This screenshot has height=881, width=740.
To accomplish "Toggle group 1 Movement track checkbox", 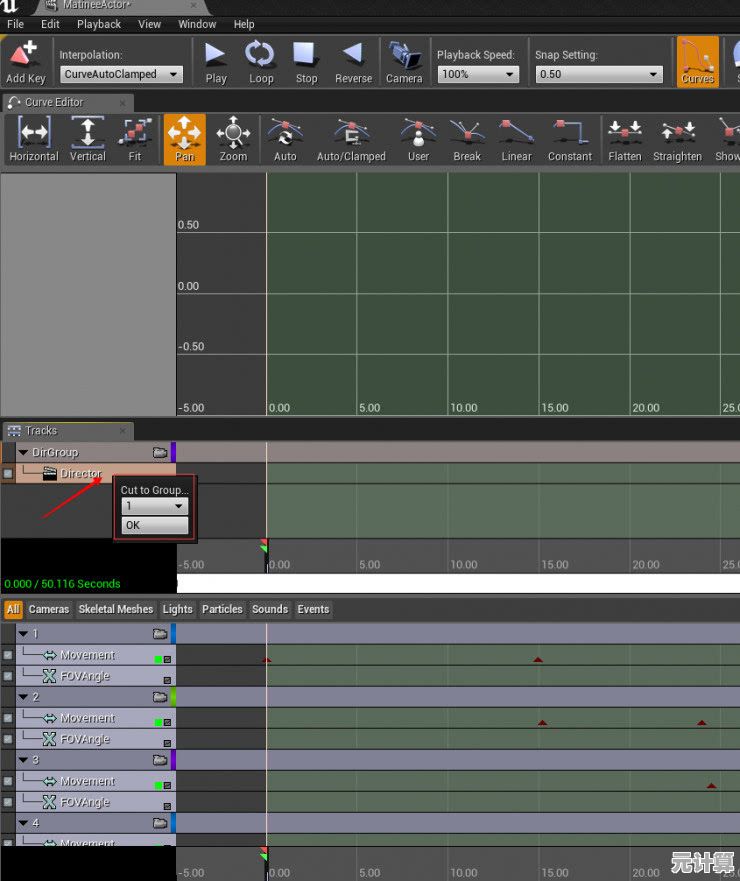I will (8, 655).
